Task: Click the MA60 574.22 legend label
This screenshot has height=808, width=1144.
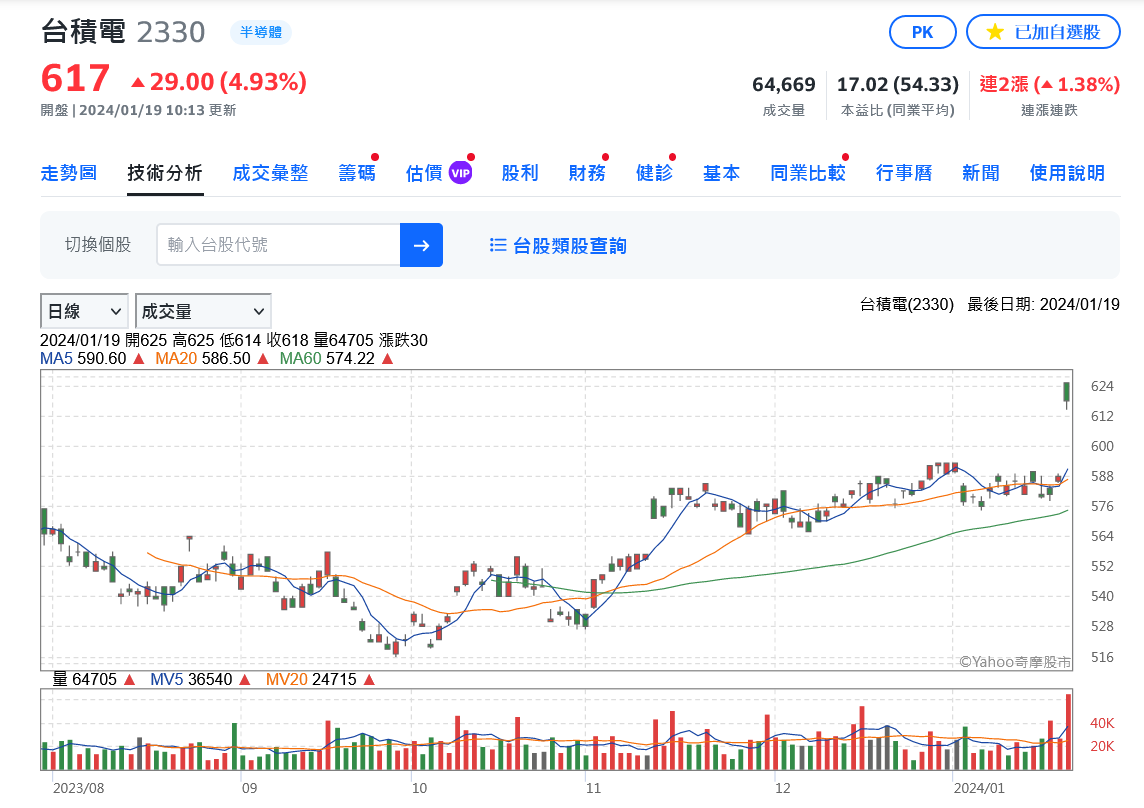Action: tap(328, 359)
